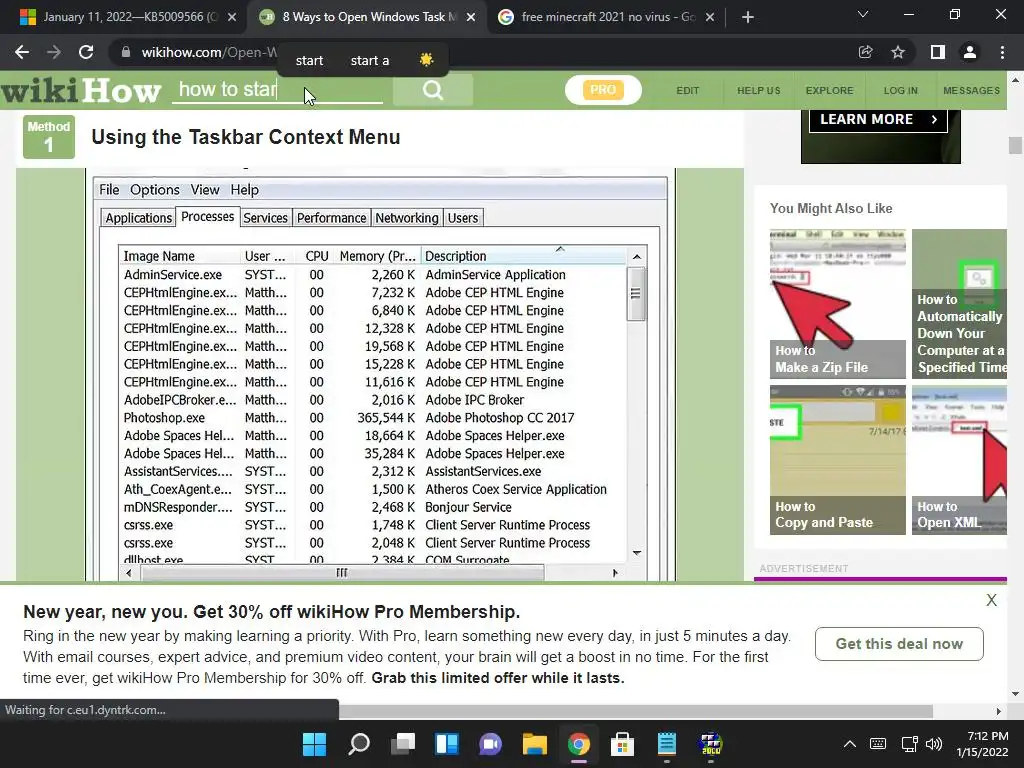Open the Windows Start menu

tap(314, 744)
